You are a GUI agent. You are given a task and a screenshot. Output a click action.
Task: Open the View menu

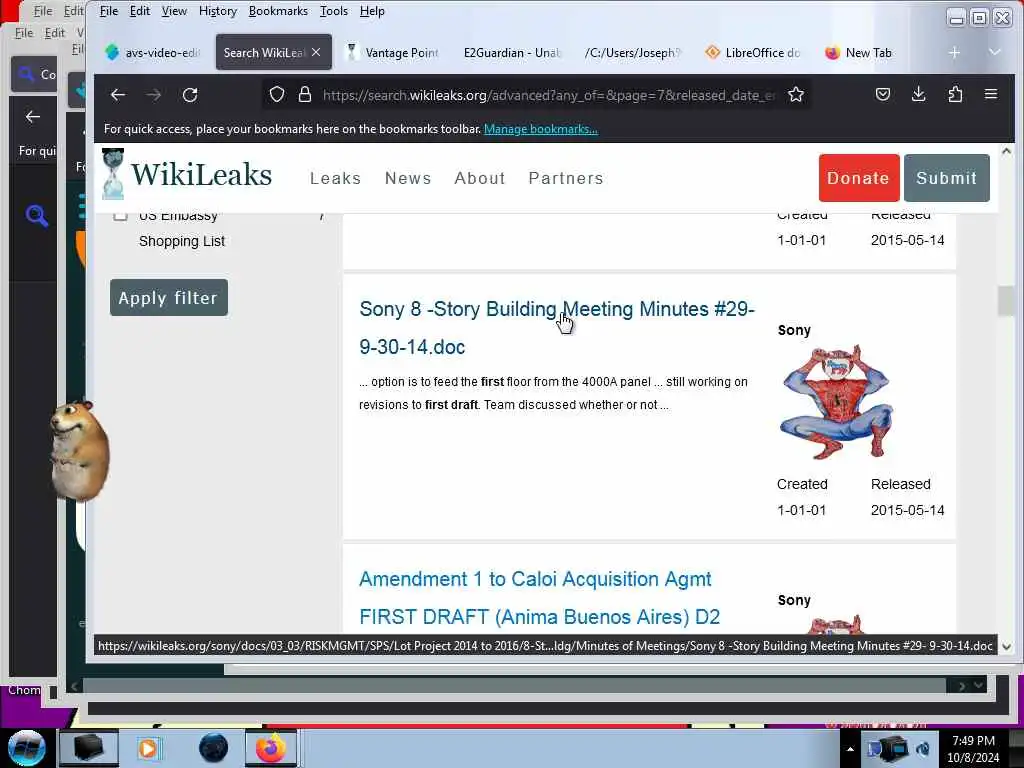coord(174,11)
